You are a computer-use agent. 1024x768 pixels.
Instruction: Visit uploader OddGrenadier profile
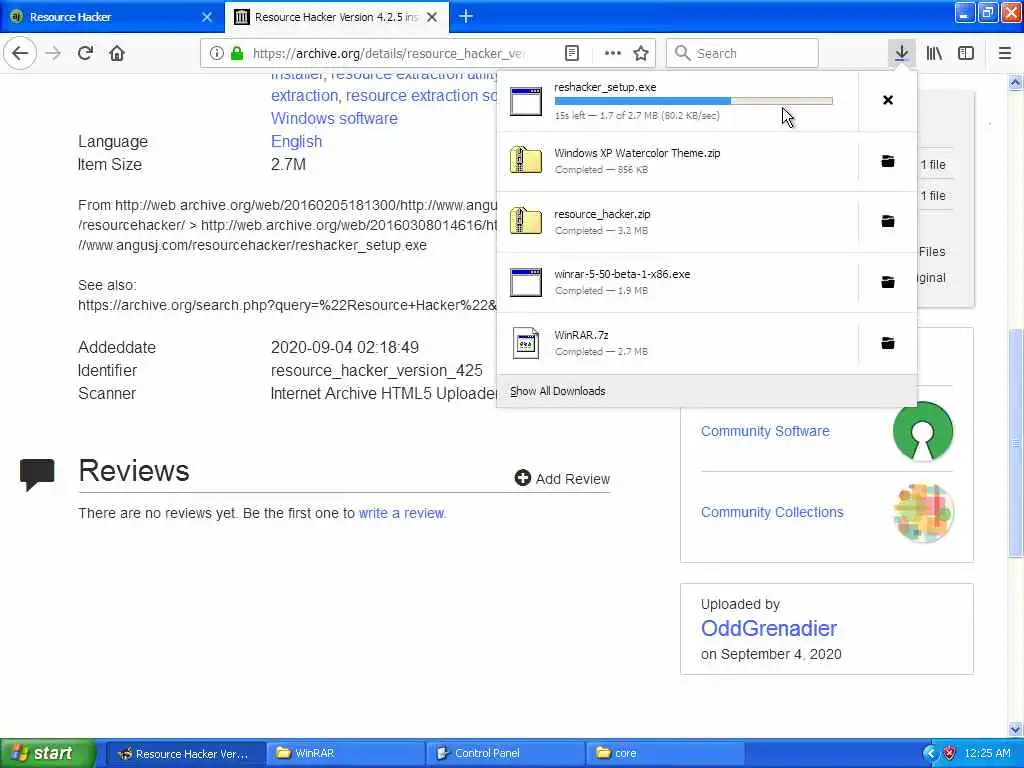tap(769, 628)
